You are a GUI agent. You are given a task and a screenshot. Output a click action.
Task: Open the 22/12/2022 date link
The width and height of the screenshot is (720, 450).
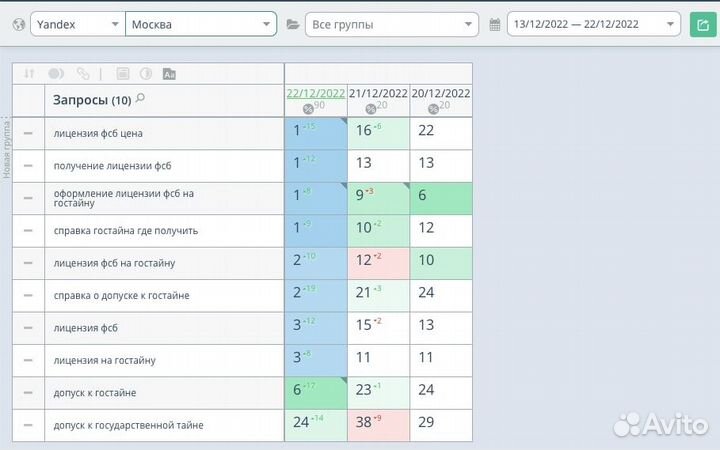tap(315, 93)
